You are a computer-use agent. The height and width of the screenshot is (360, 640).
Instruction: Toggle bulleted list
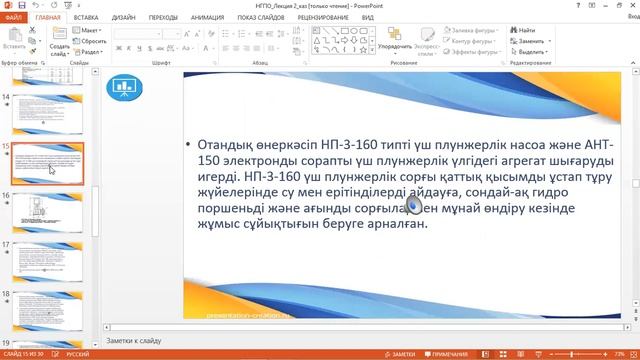coord(226,34)
